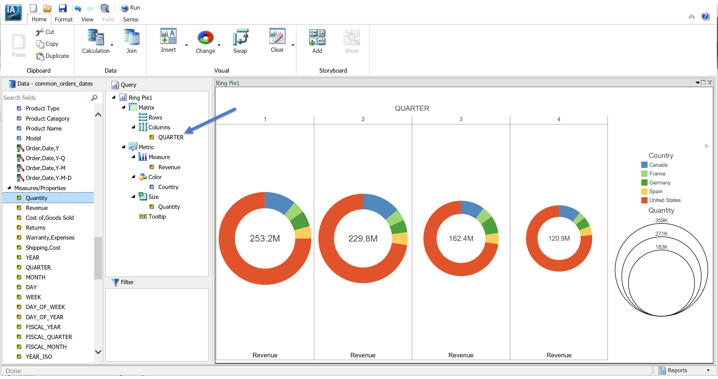Open a file using the folder icon
Viewport: 718px width, 379px height.
tap(47, 8)
